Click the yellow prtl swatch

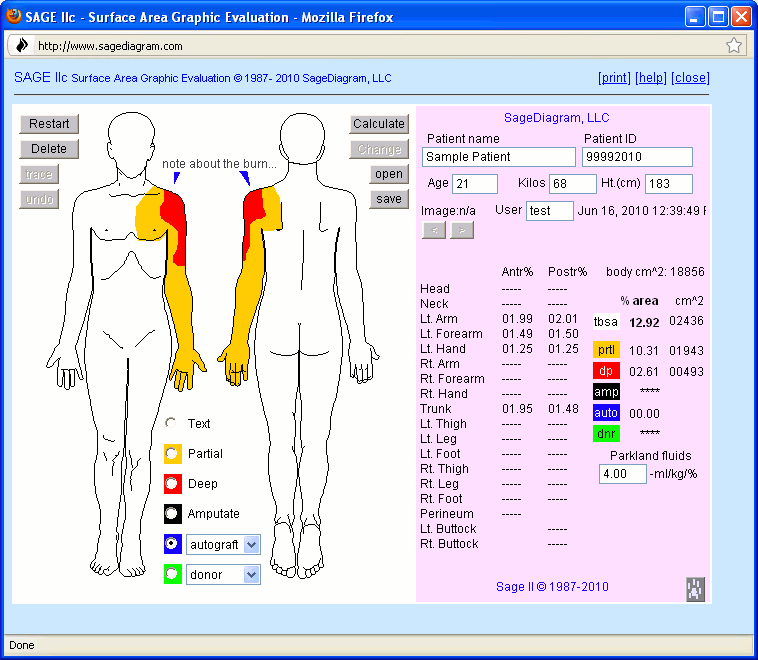point(606,350)
